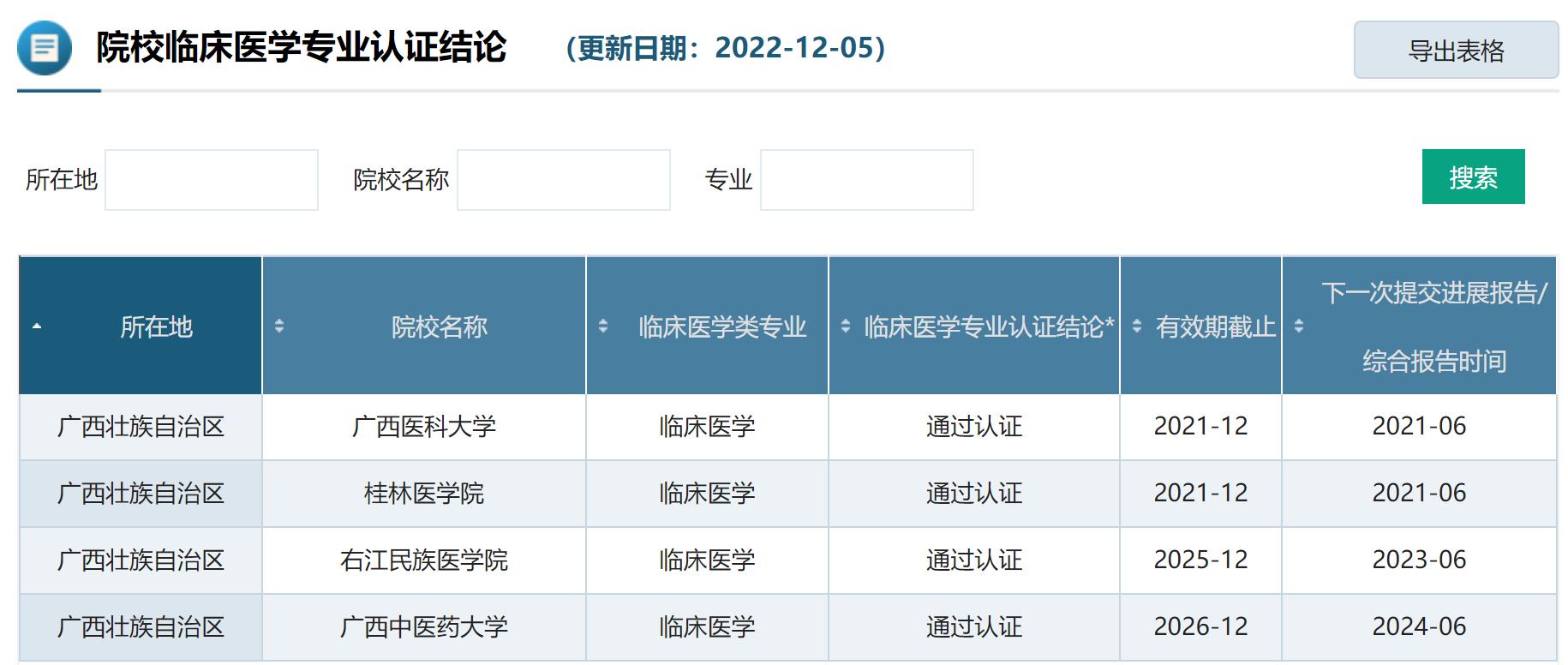Image resolution: width=1568 pixels, height=665 pixels.
Task: Click sort arrows in 下一次提交进展报告 header
Action: (x=1299, y=327)
